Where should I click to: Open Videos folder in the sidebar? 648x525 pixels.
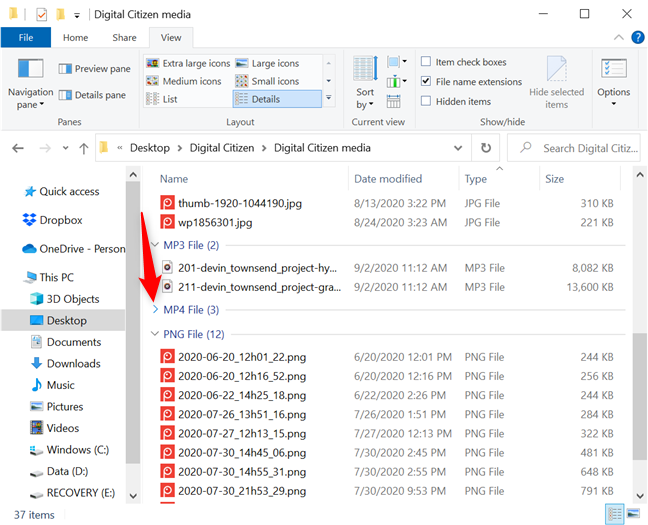click(55, 428)
